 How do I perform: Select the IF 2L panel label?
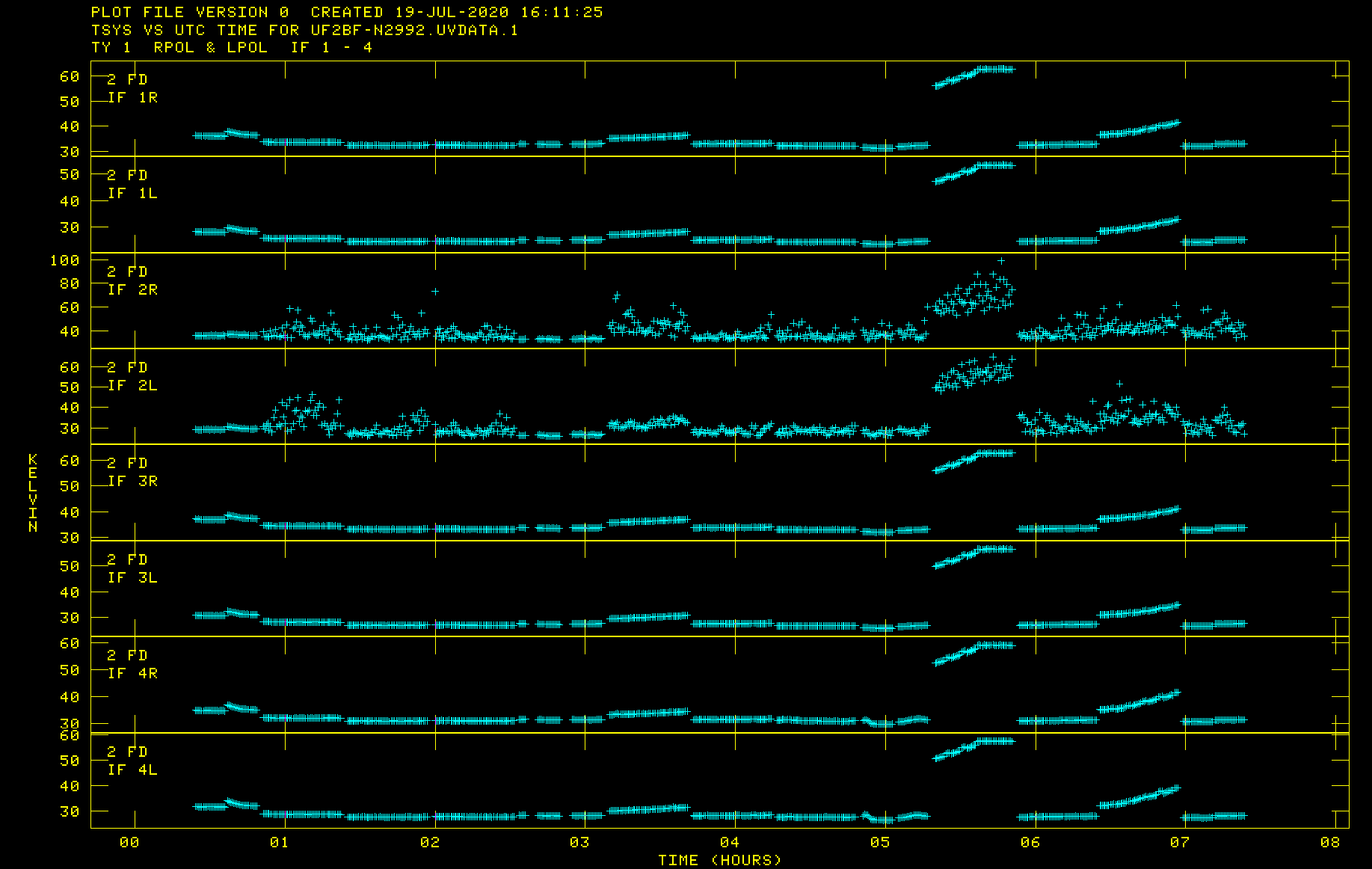pos(132,385)
